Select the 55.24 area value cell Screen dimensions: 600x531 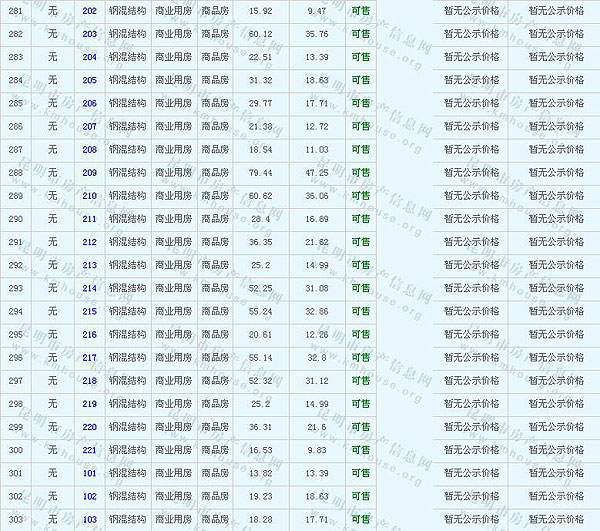(x=260, y=312)
